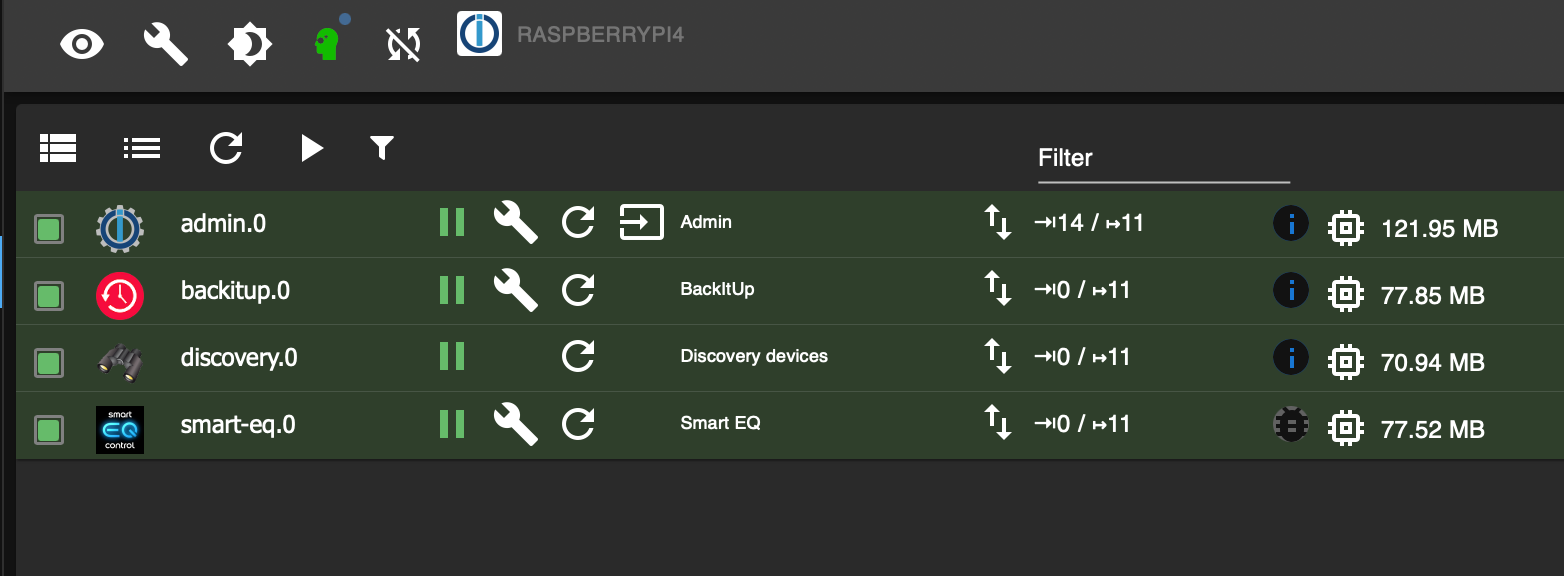
Task: Open admin.0 link arrow icon
Action: pyautogui.click(x=642, y=222)
